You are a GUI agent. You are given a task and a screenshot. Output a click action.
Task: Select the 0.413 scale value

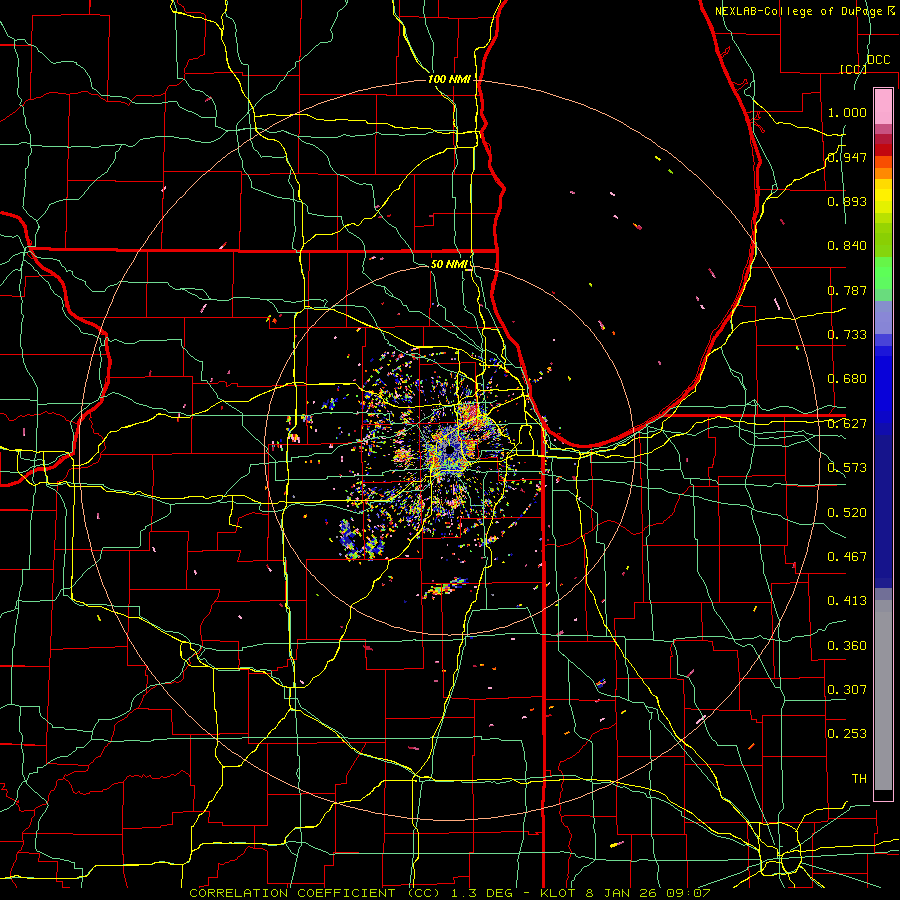click(x=847, y=601)
